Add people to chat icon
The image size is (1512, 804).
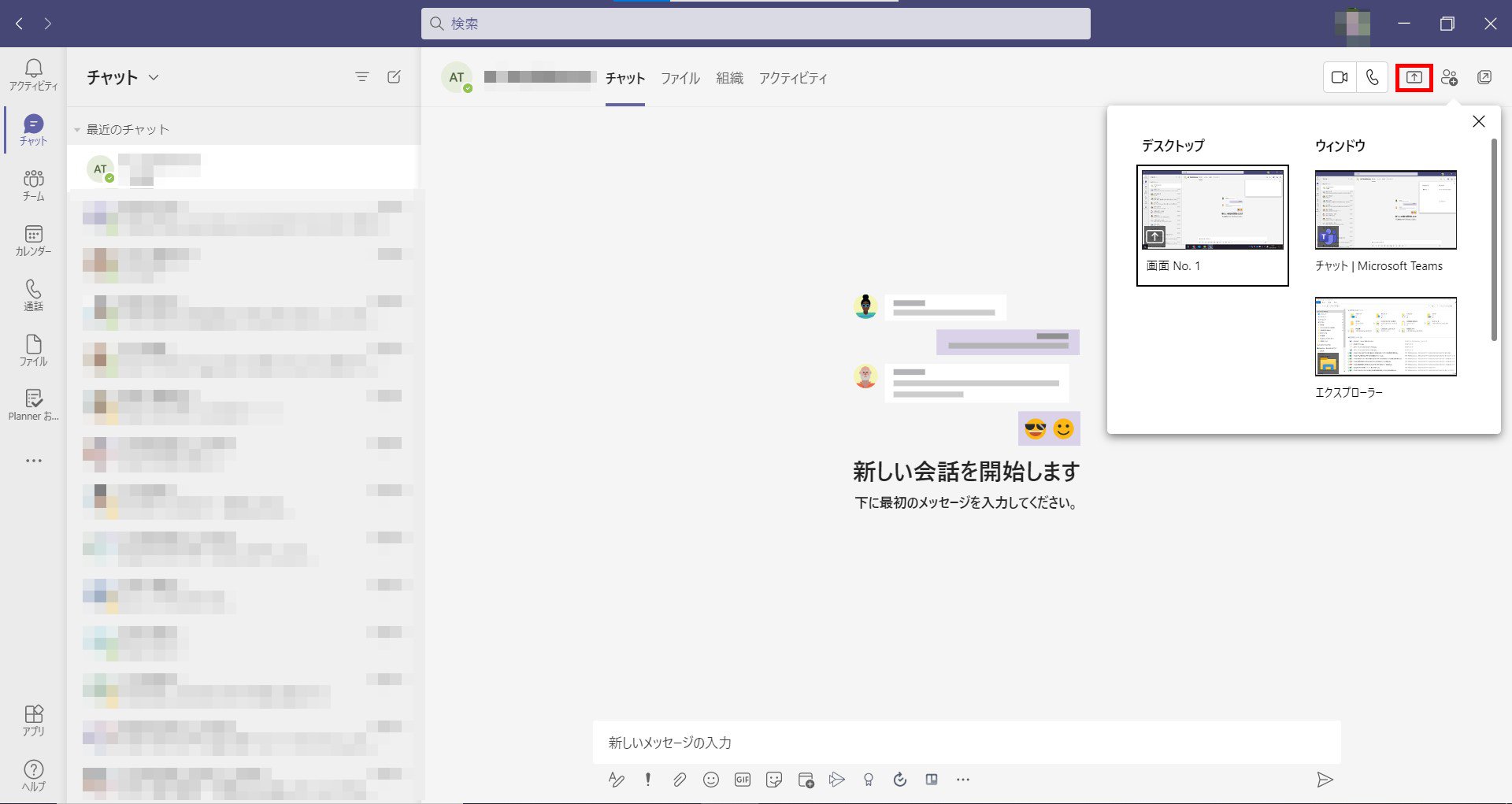pos(1449,77)
